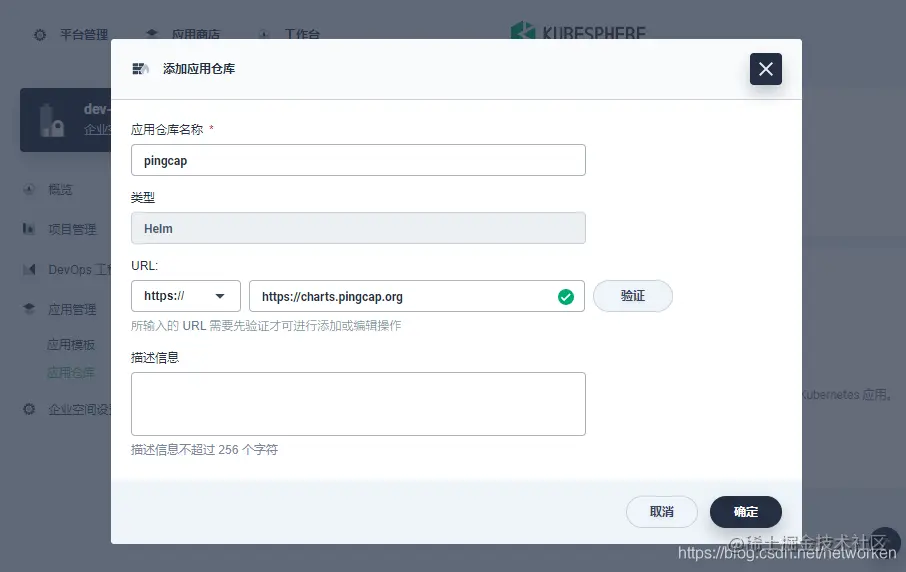Close the add app repository dialog

pyautogui.click(x=766, y=69)
